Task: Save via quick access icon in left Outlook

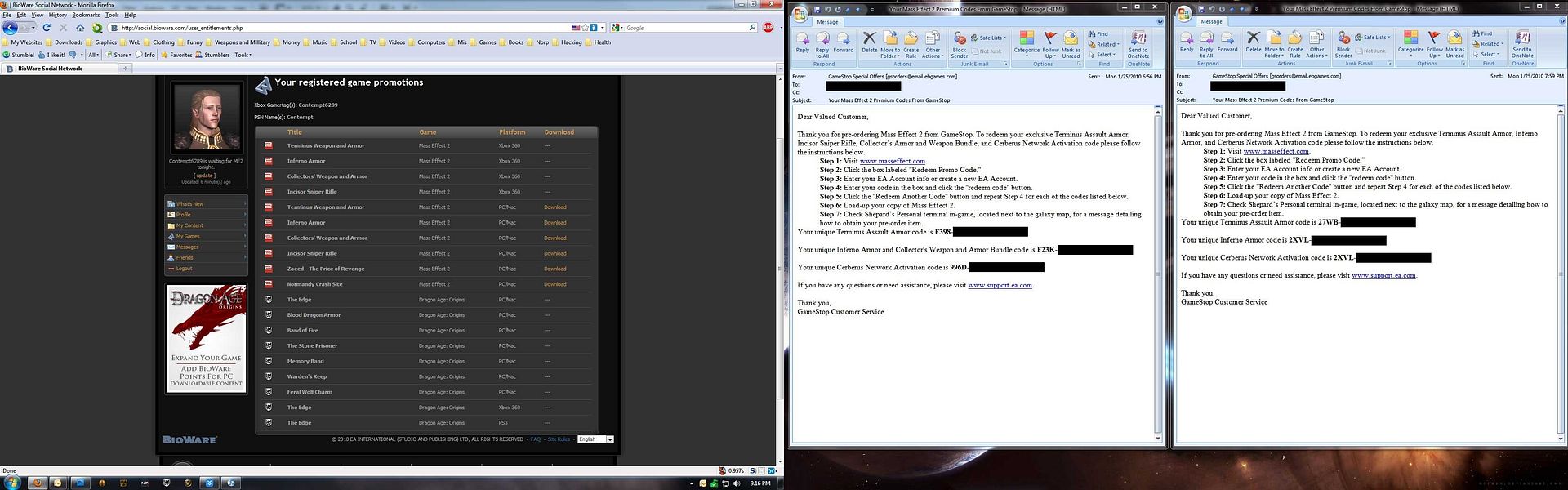Action: coord(816,9)
